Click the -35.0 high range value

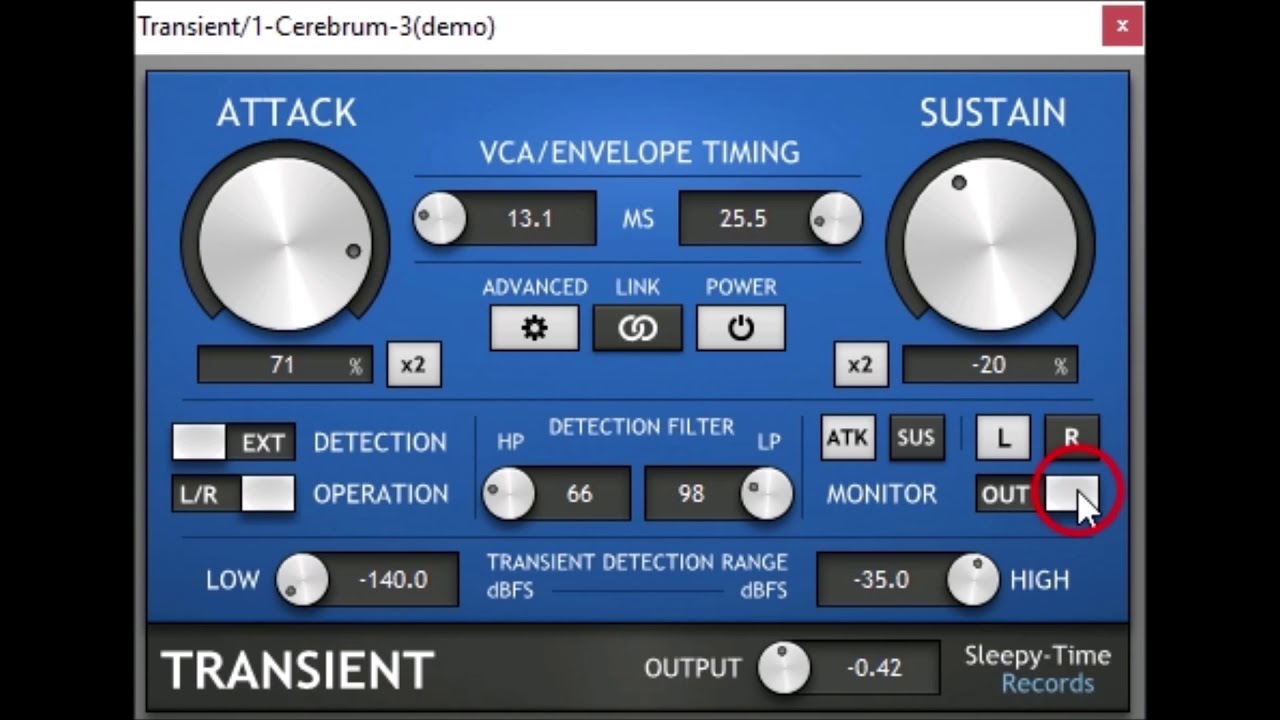(x=881, y=580)
